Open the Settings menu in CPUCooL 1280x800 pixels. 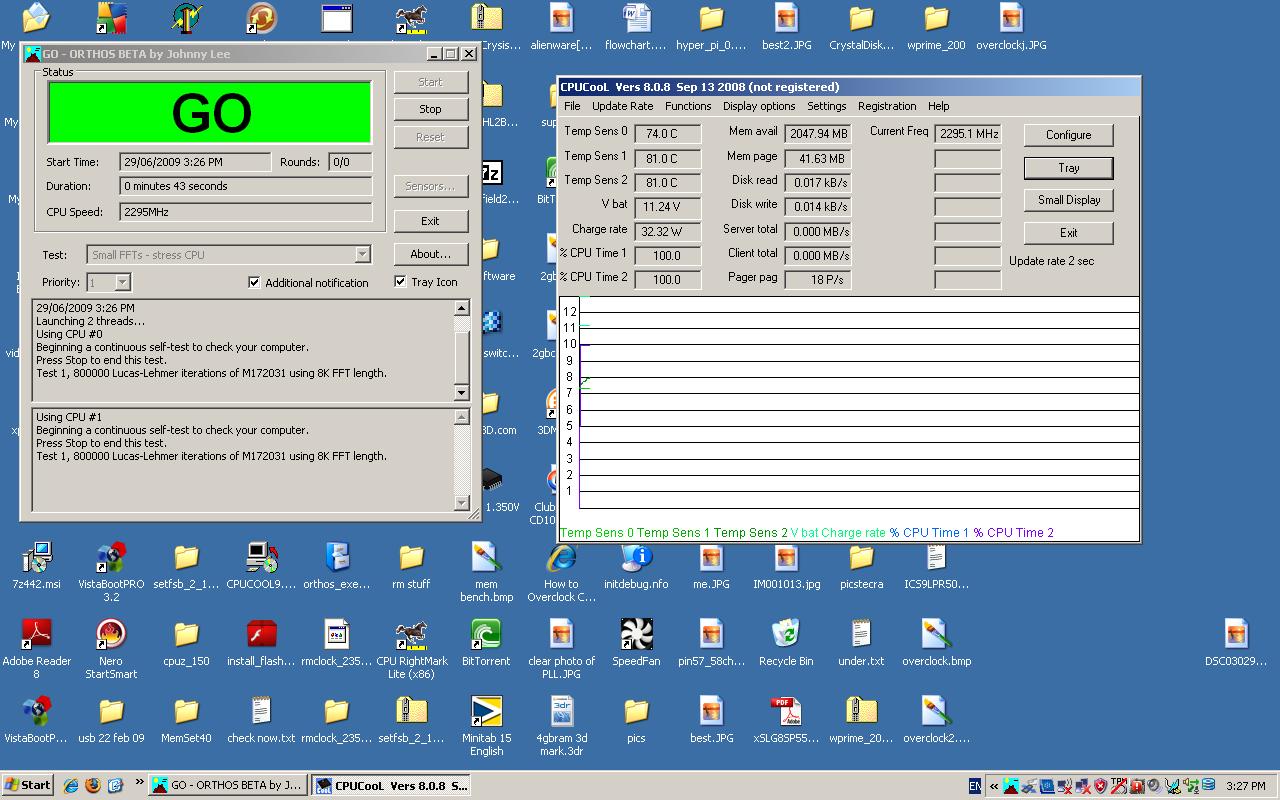tap(826, 106)
